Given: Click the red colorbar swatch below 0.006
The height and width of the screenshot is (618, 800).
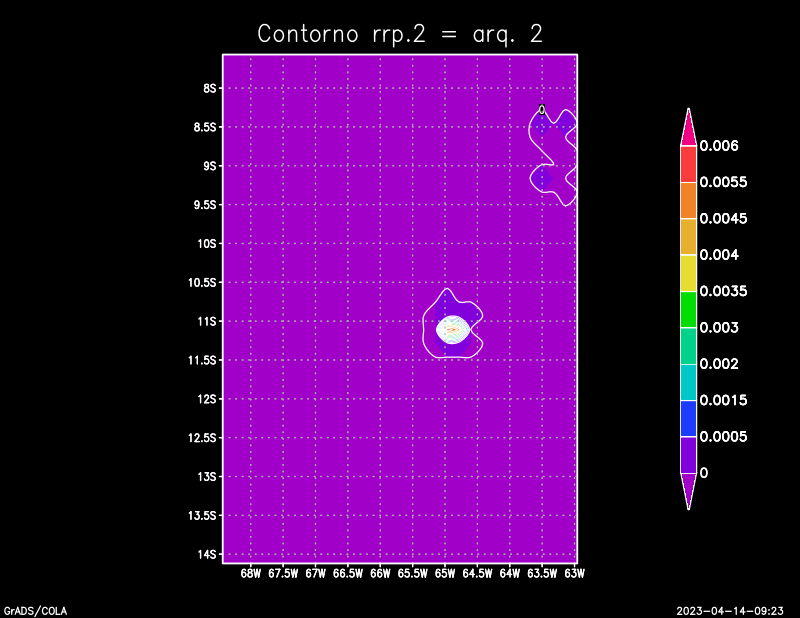Looking at the screenshot, I should pos(688,164).
